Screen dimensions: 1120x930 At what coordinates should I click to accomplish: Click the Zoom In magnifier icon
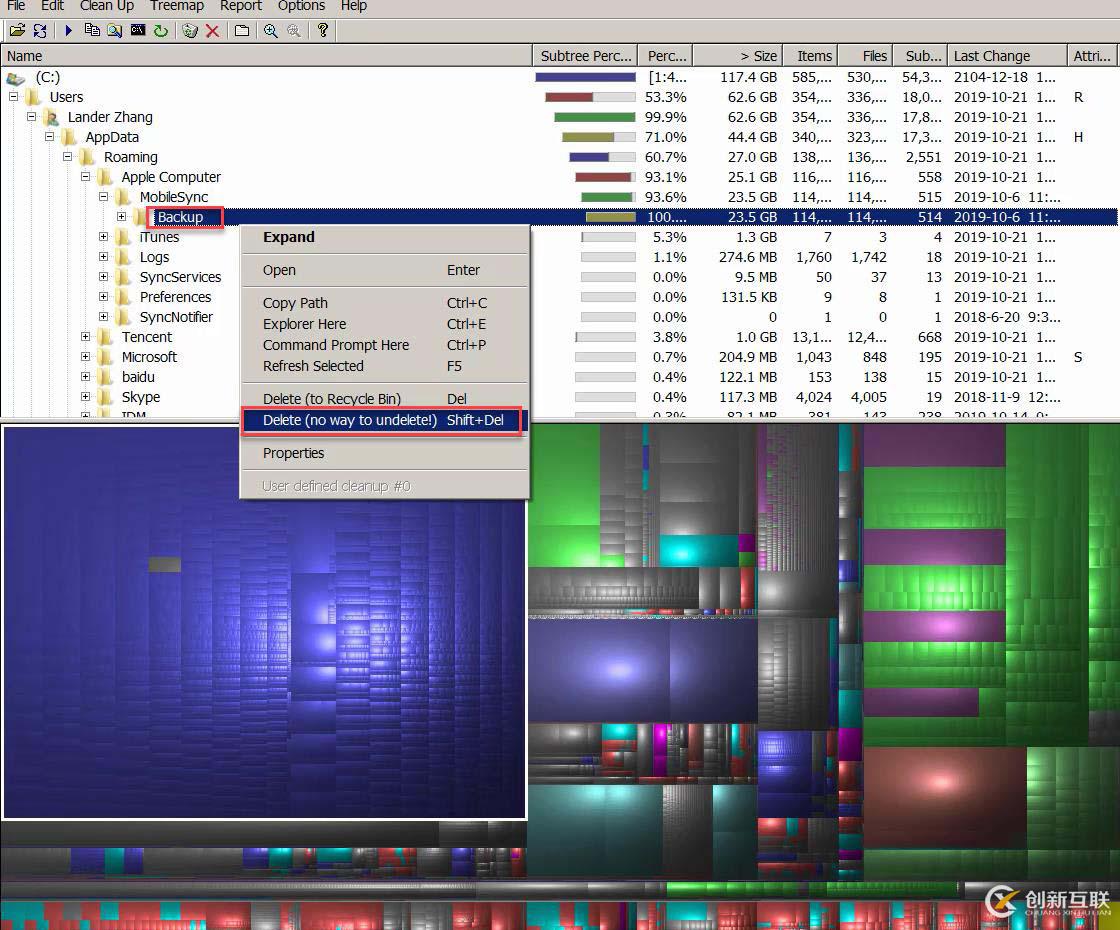(x=271, y=30)
